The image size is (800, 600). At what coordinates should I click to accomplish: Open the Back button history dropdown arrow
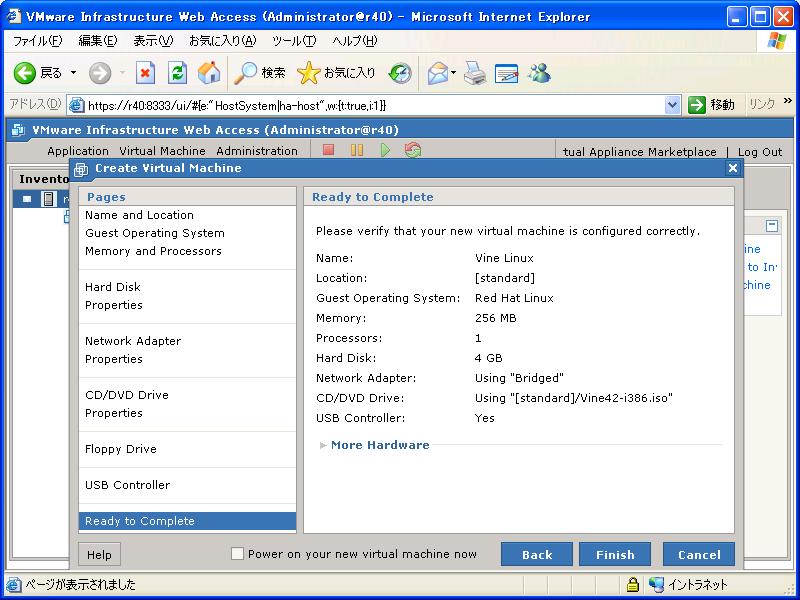[73, 73]
